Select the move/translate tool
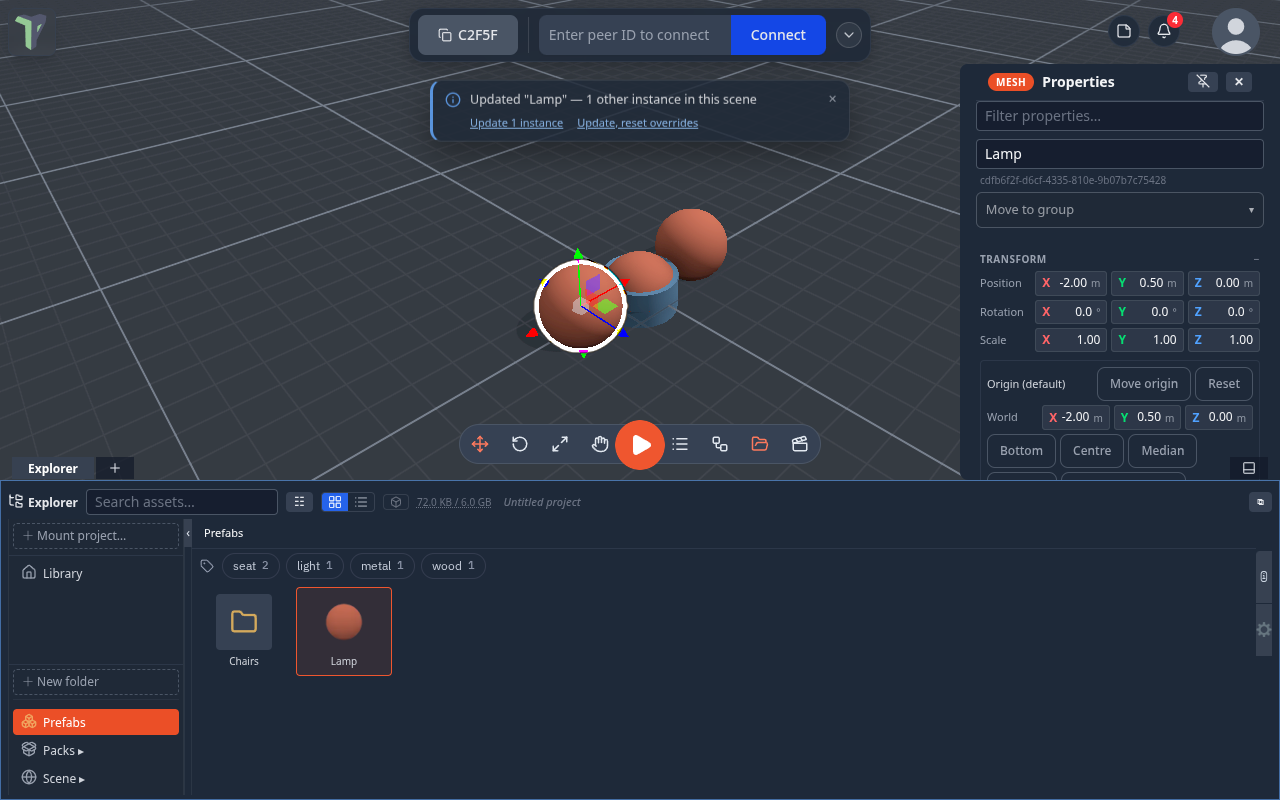1280x800 pixels. tap(480, 444)
